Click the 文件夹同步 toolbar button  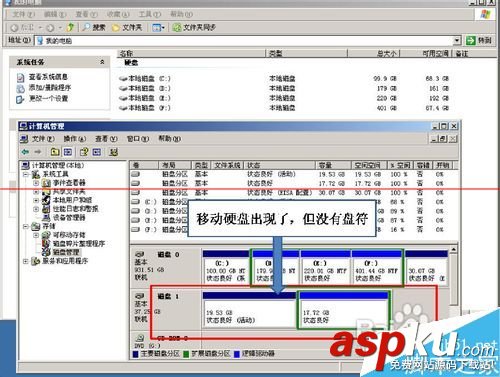[x=194, y=27]
